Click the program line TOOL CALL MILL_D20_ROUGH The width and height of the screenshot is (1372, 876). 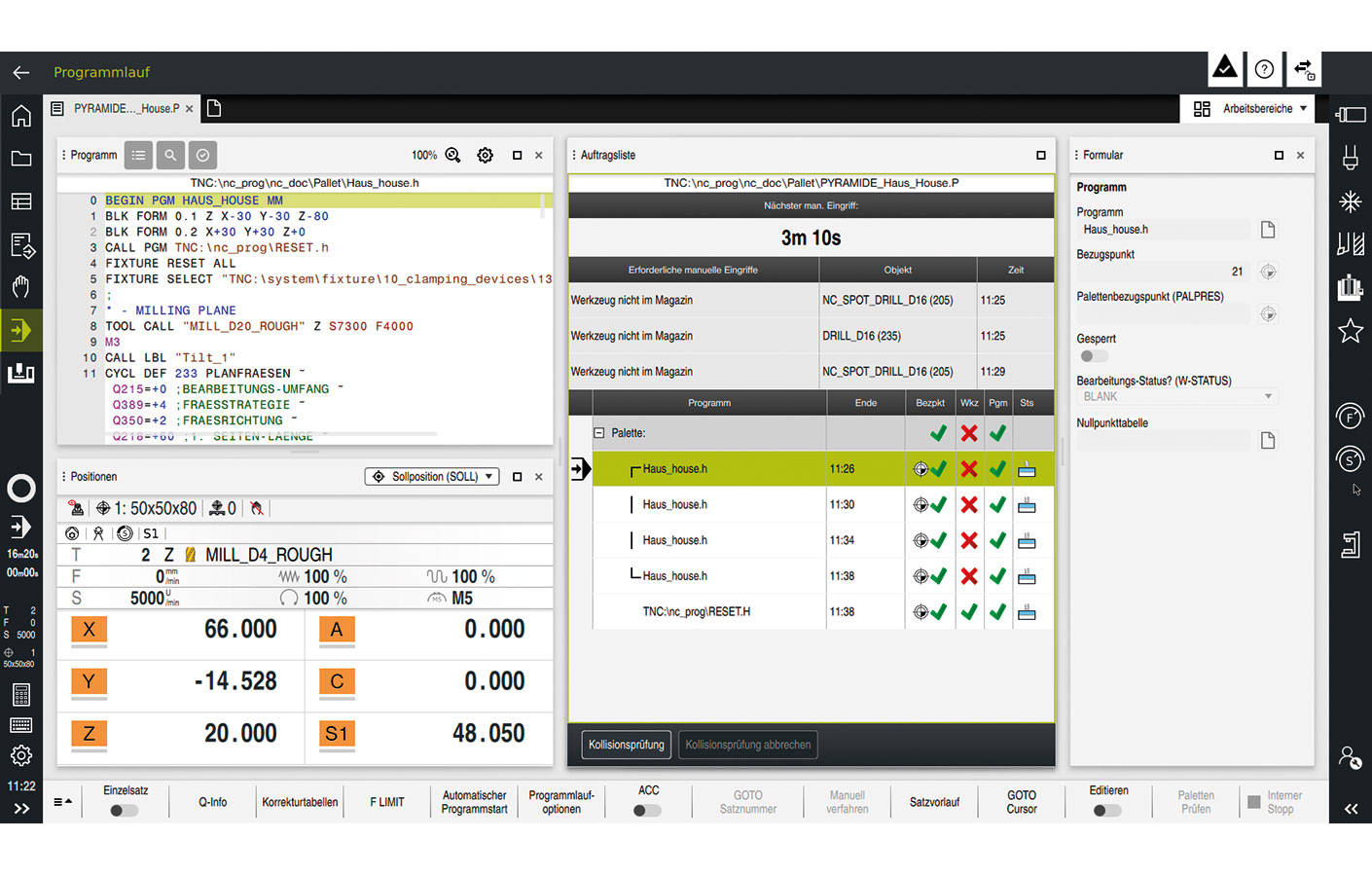(259, 326)
